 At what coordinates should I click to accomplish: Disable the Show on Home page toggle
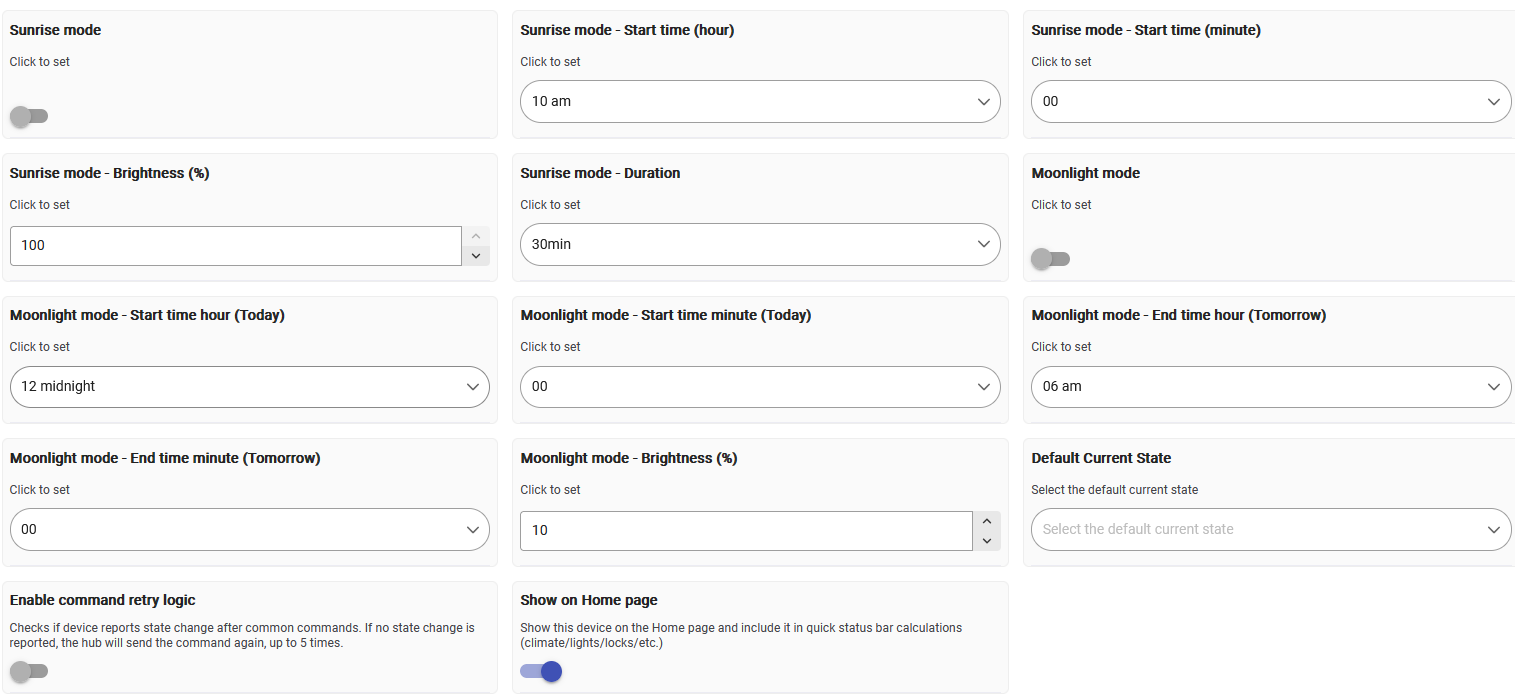541,671
